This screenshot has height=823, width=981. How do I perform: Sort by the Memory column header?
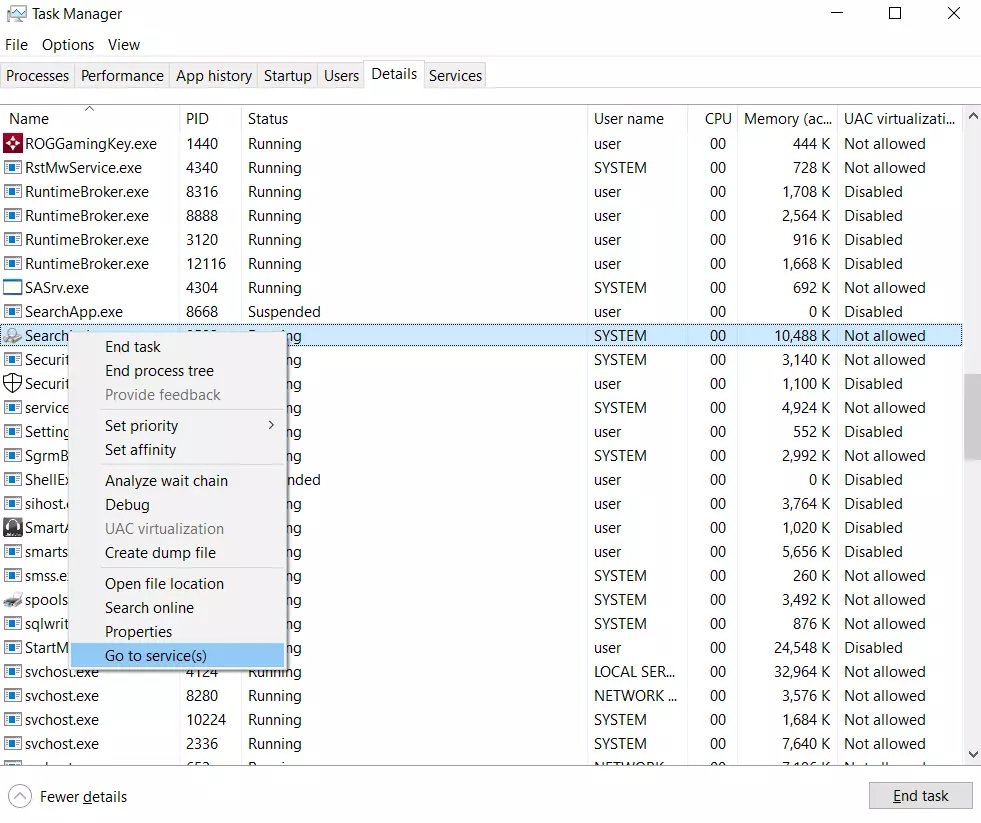coord(787,118)
